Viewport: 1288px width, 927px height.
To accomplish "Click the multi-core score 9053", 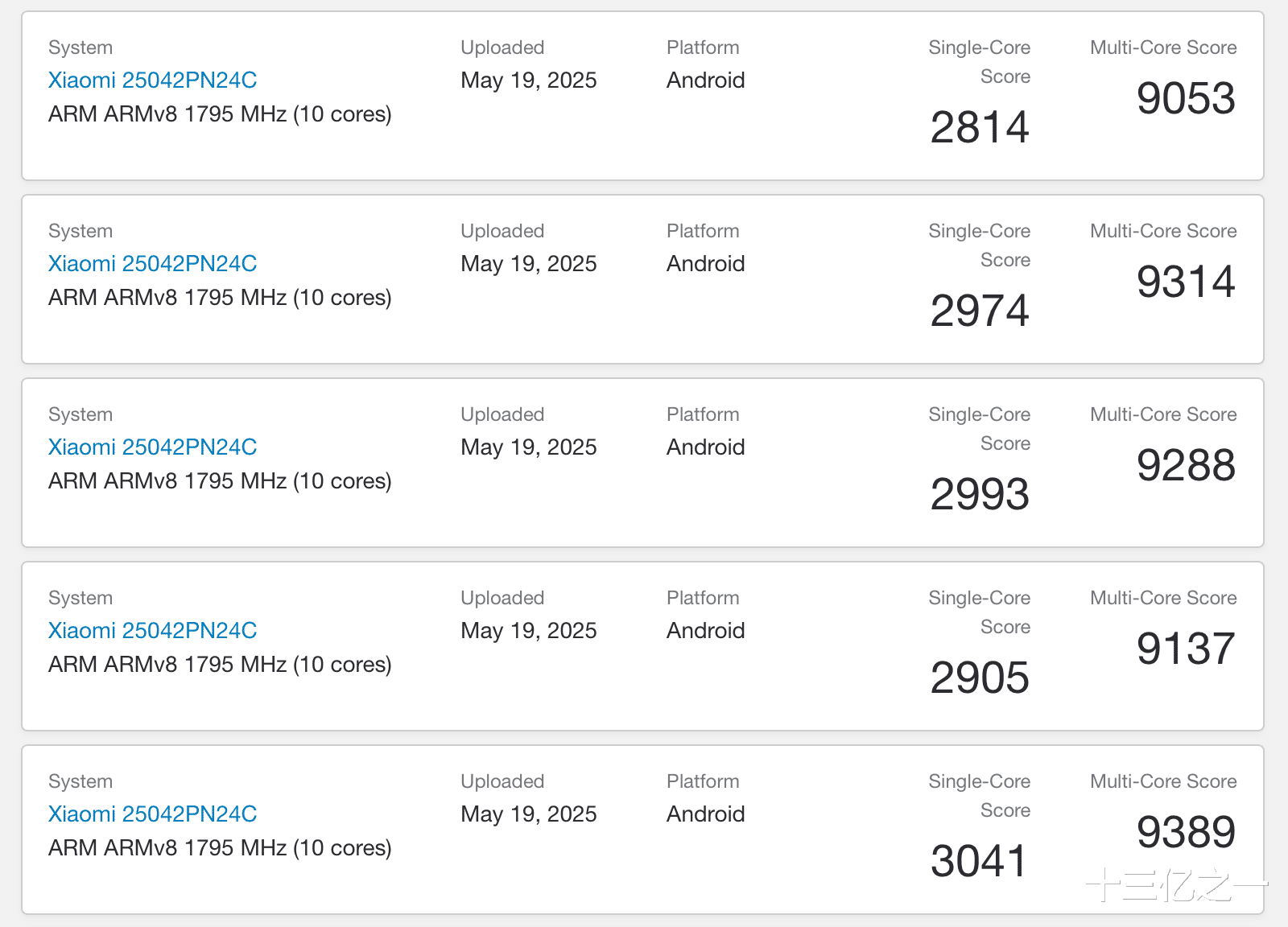I will tap(1185, 98).
